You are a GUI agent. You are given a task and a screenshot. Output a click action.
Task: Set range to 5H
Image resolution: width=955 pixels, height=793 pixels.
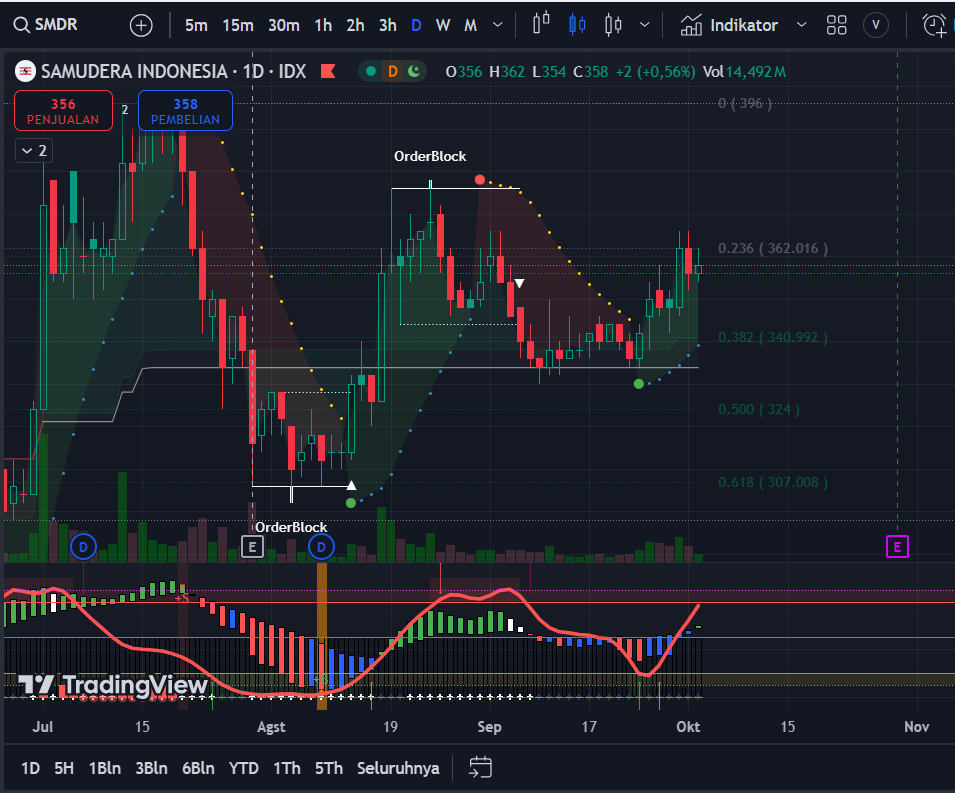coord(64,769)
